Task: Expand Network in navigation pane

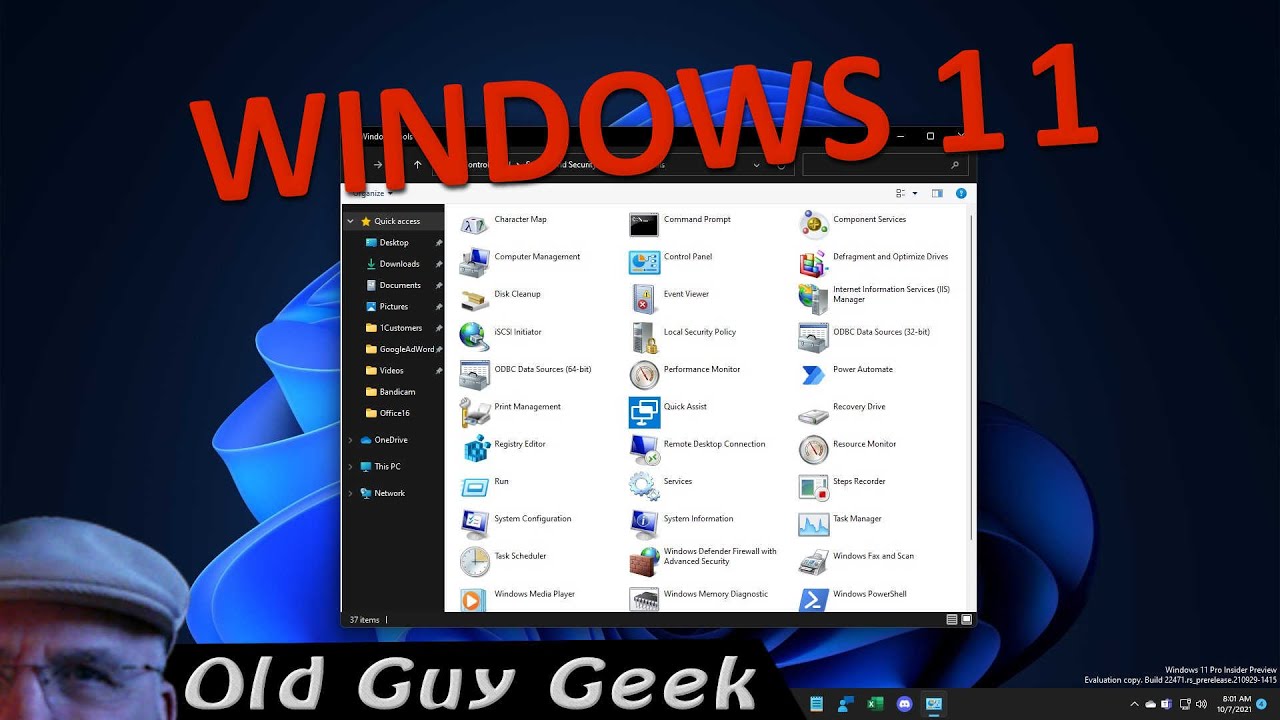Action: [x=351, y=494]
